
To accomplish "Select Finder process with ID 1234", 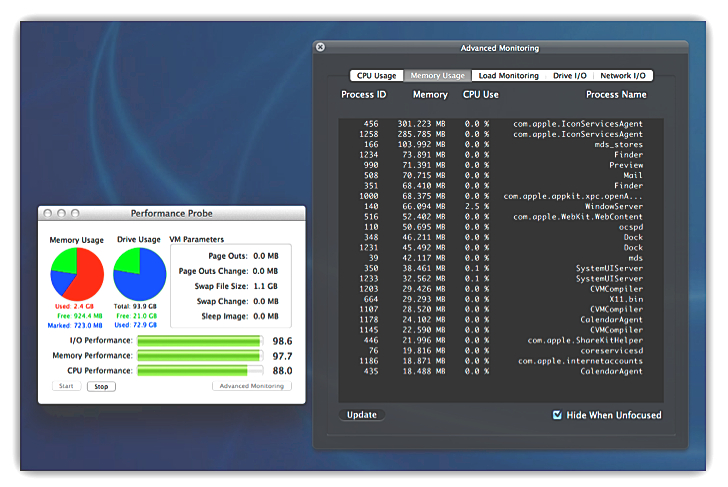I will 501,155.
